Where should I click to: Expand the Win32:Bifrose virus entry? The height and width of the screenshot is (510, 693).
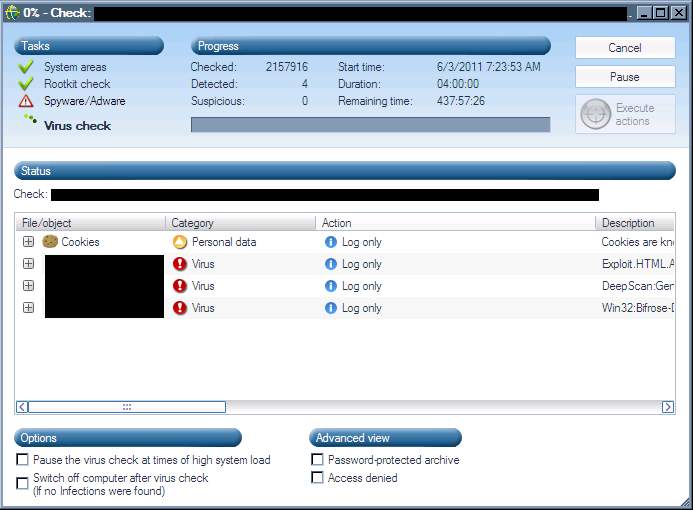pos(28,308)
